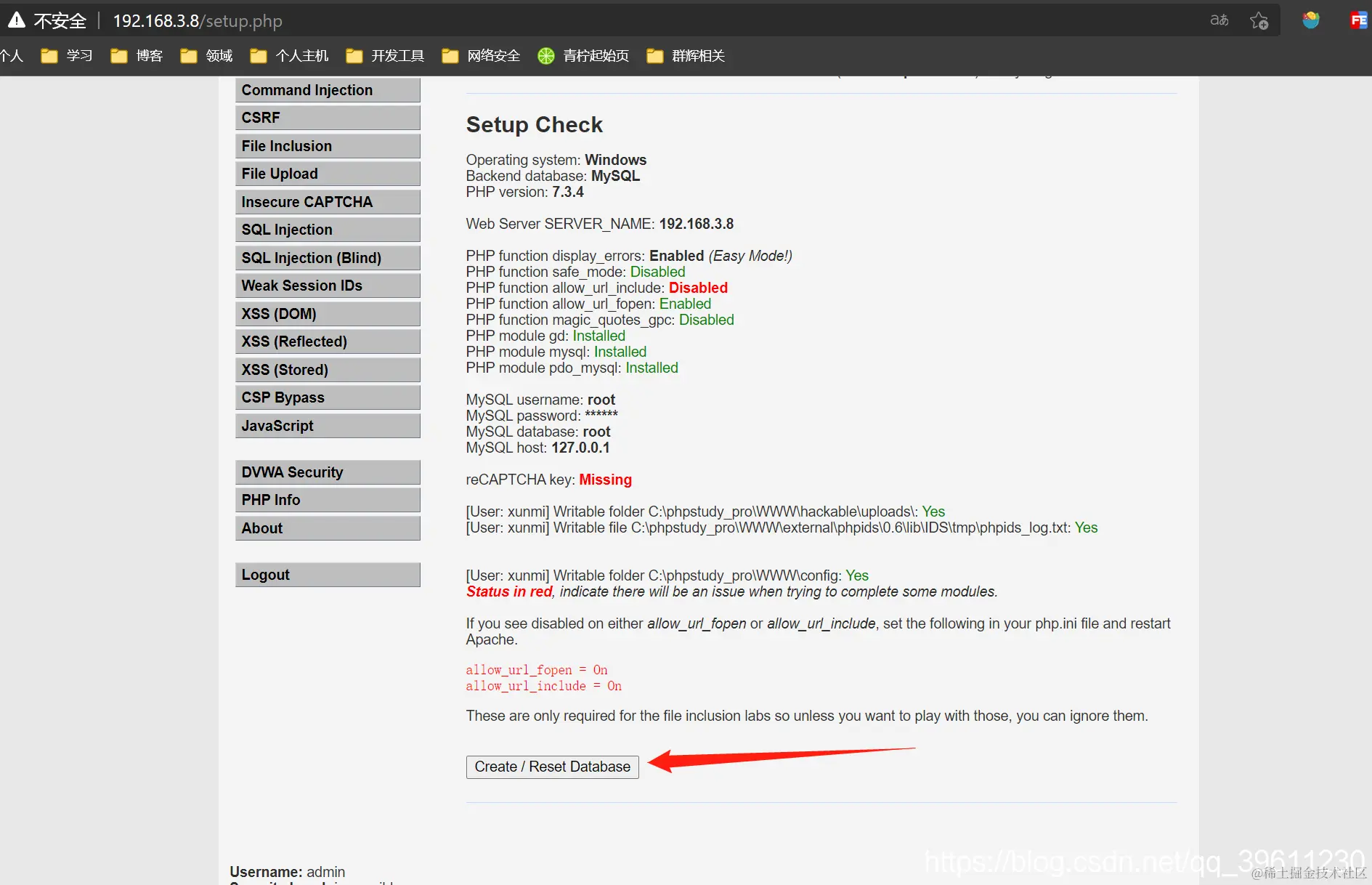The image size is (1372, 885).
Task: Click the red allow_url_include Disabled status
Action: pos(698,288)
